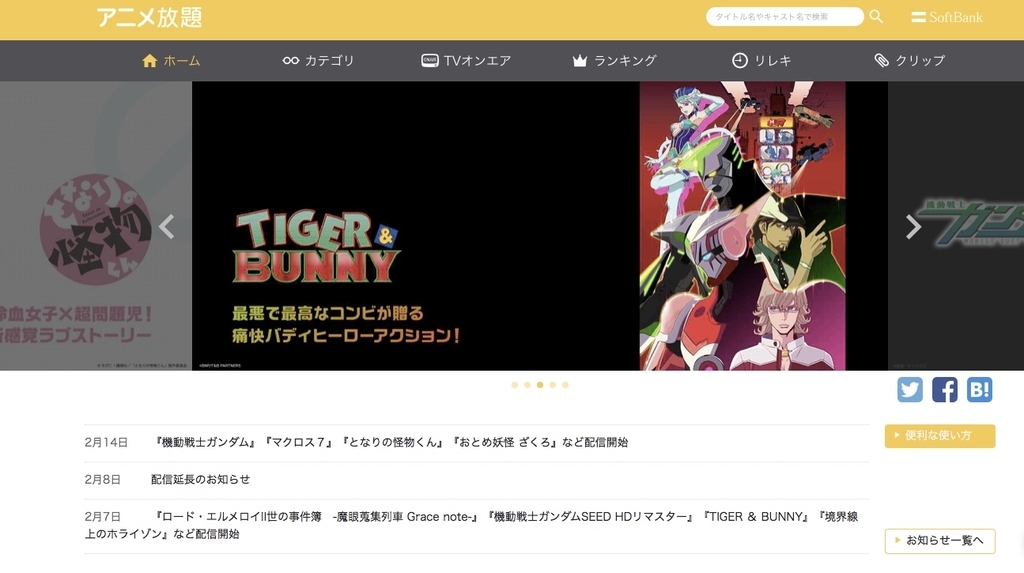Go to ホーム tab
This screenshot has width=1024, height=573.
(x=171, y=61)
